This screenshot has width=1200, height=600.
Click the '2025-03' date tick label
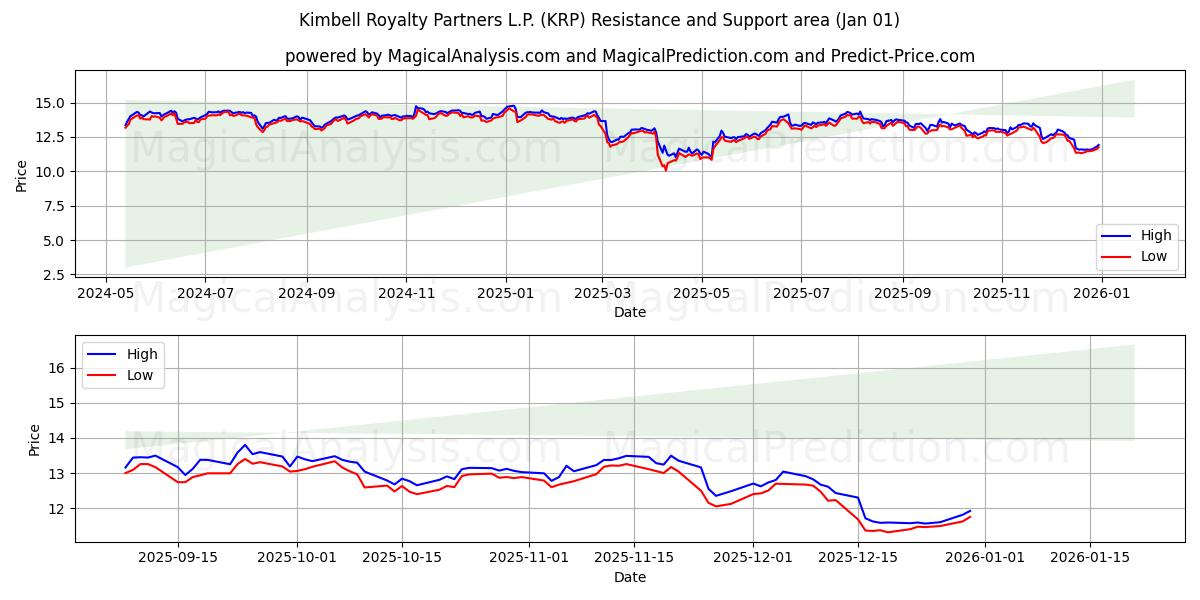point(602,293)
